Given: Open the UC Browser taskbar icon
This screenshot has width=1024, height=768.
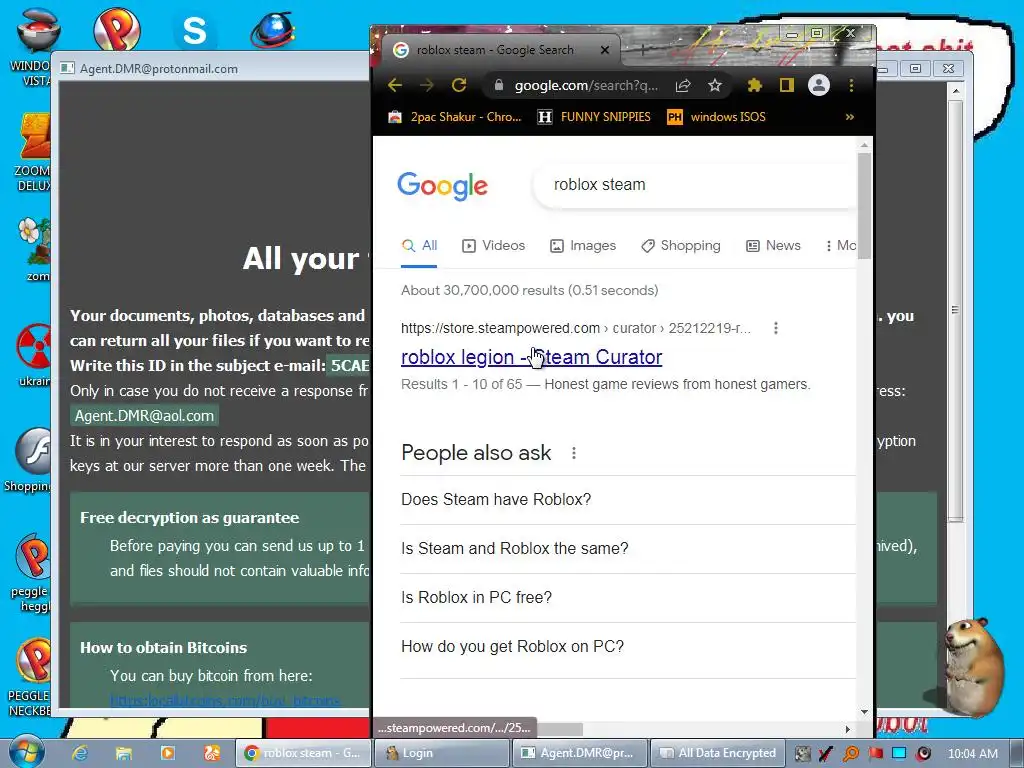Looking at the screenshot, I should 212,753.
